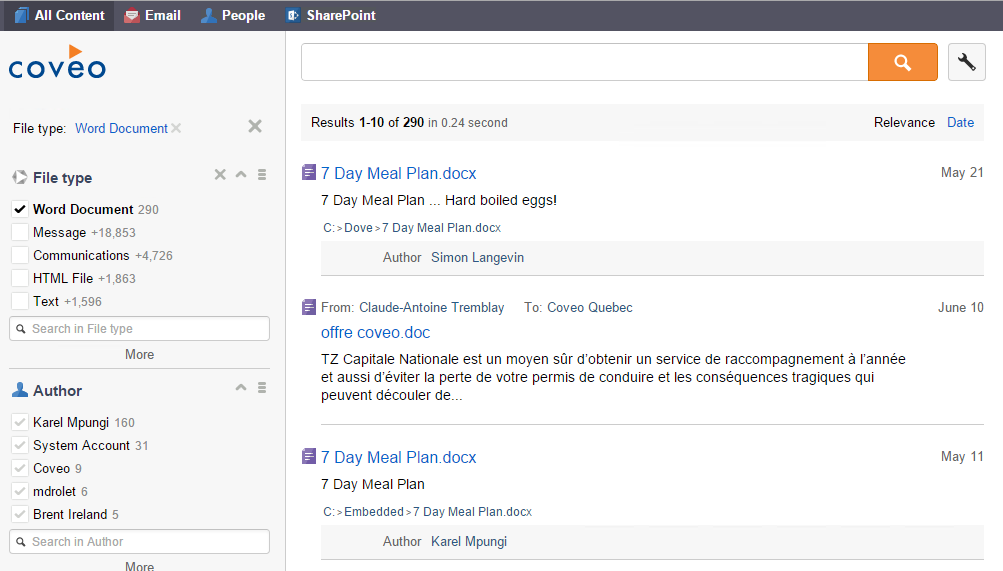Image resolution: width=1003 pixels, height=571 pixels.
Task: Switch to People tab
Action: coord(233,15)
